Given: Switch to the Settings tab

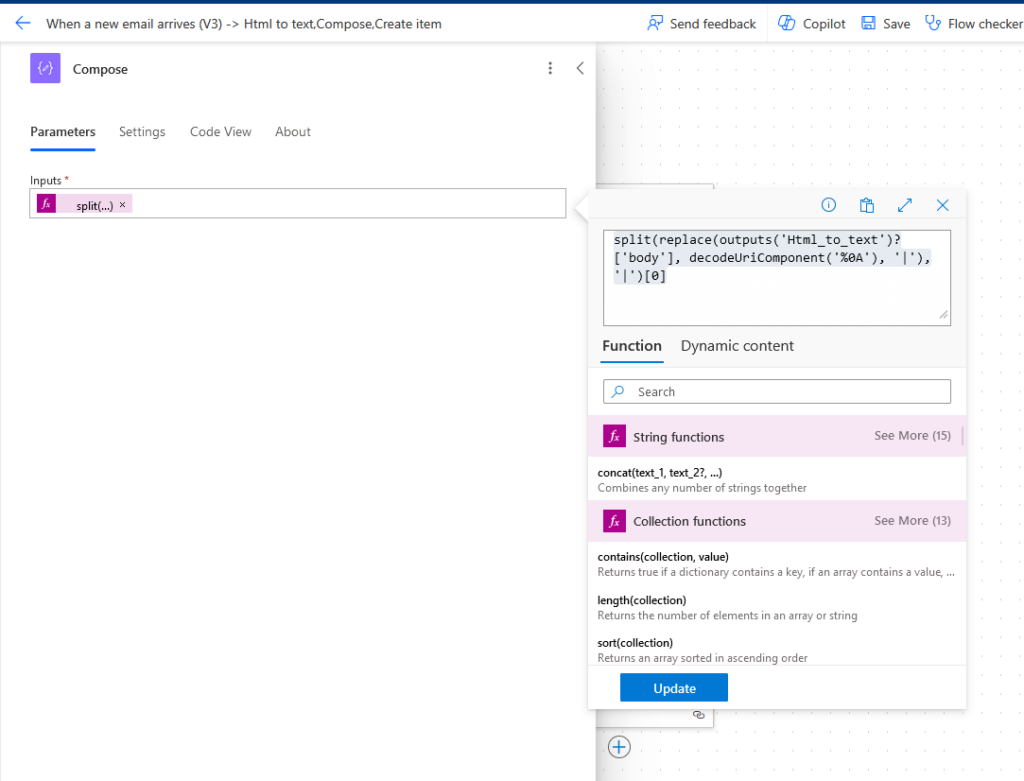Looking at the screenshot, I should [142, 132].
